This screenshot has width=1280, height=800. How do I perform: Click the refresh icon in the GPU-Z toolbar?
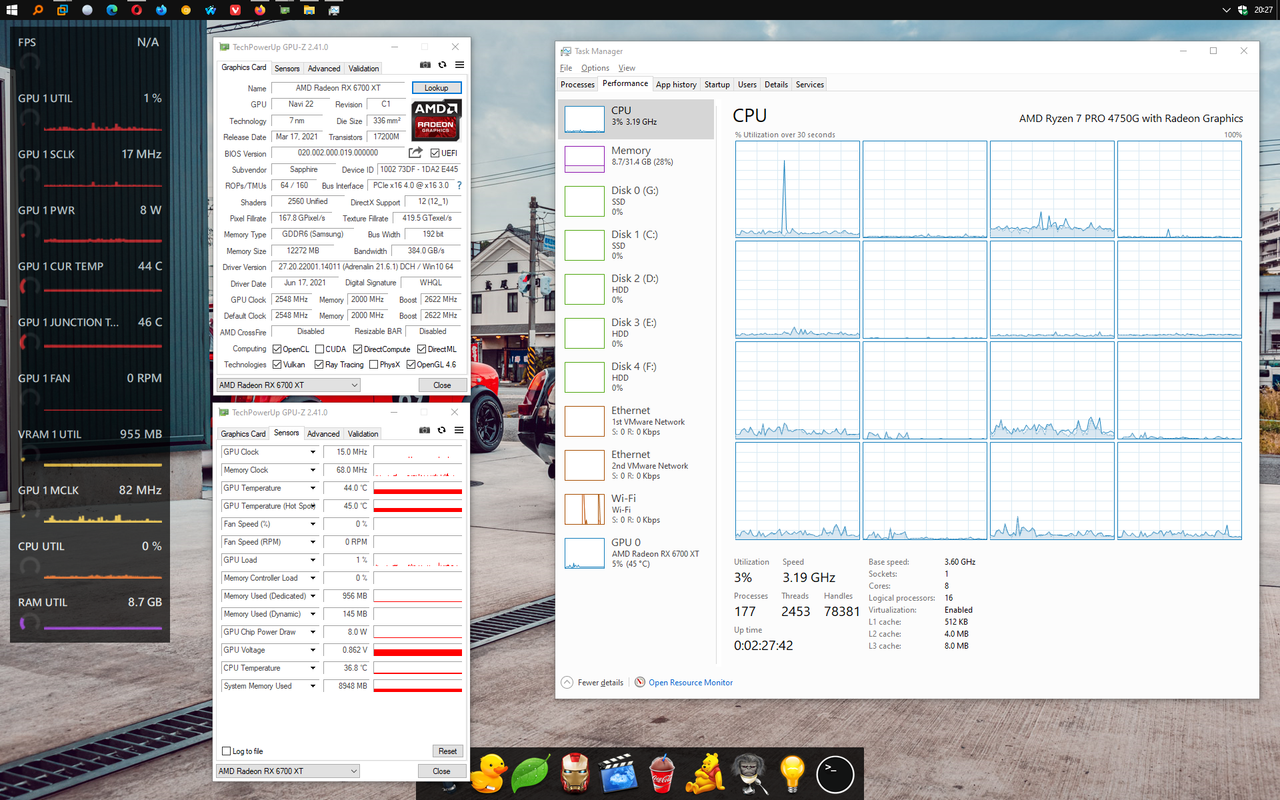441,67
